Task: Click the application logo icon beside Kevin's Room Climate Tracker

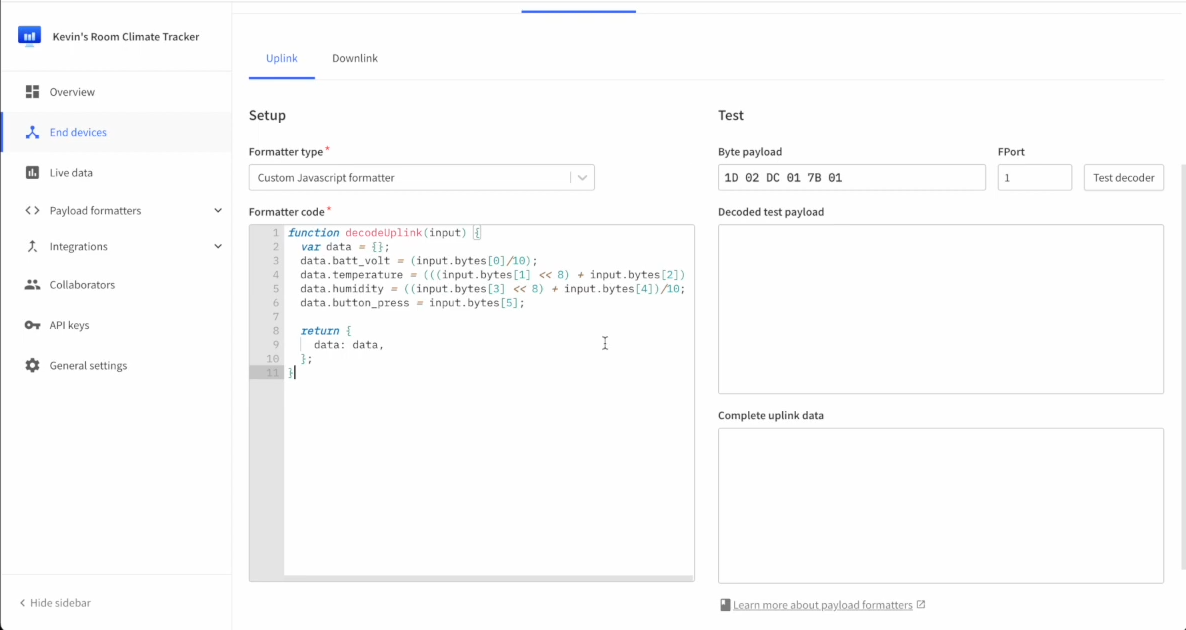Action: coord(29,36)
